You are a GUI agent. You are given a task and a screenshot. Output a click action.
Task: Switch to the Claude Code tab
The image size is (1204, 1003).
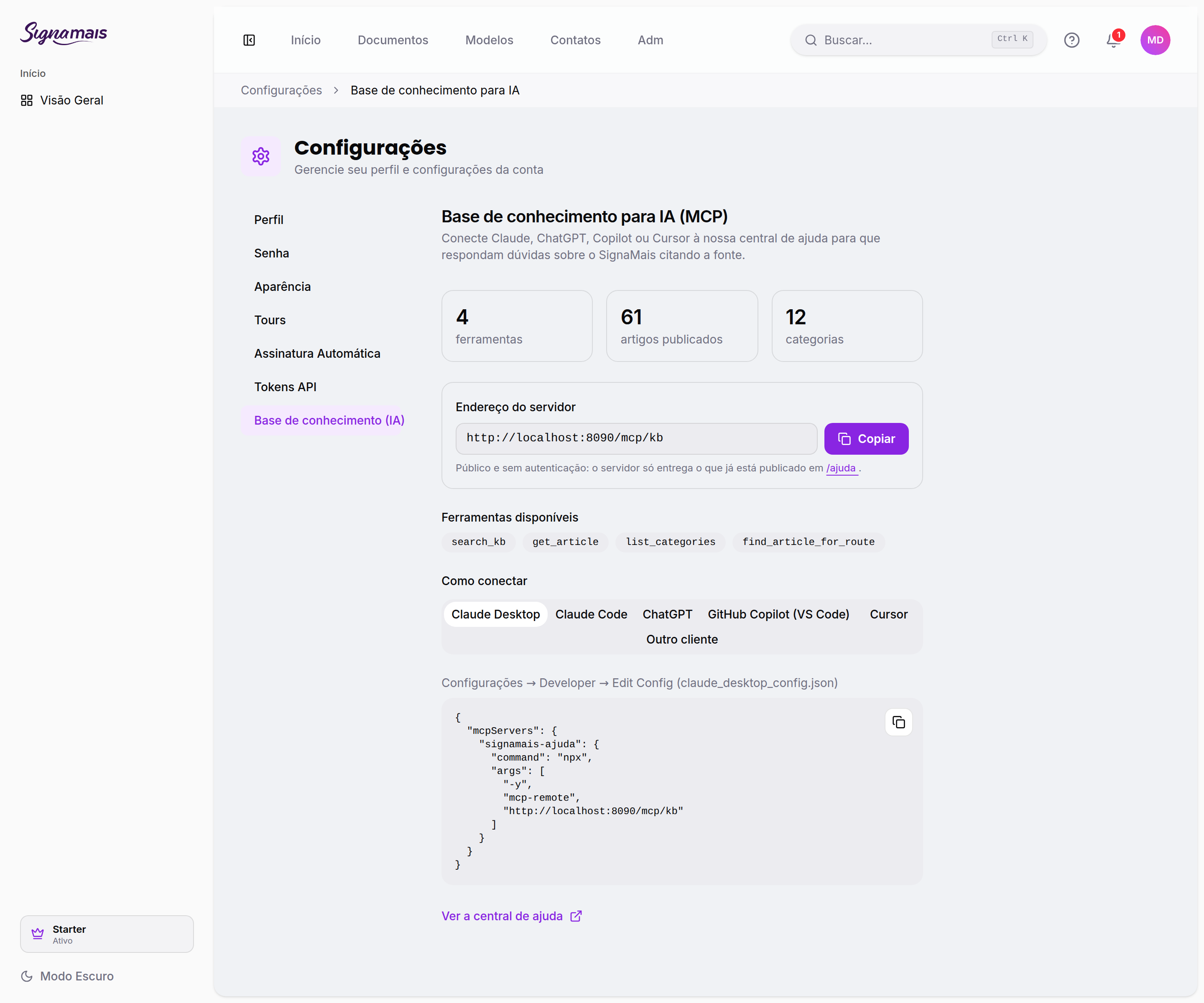591,614
